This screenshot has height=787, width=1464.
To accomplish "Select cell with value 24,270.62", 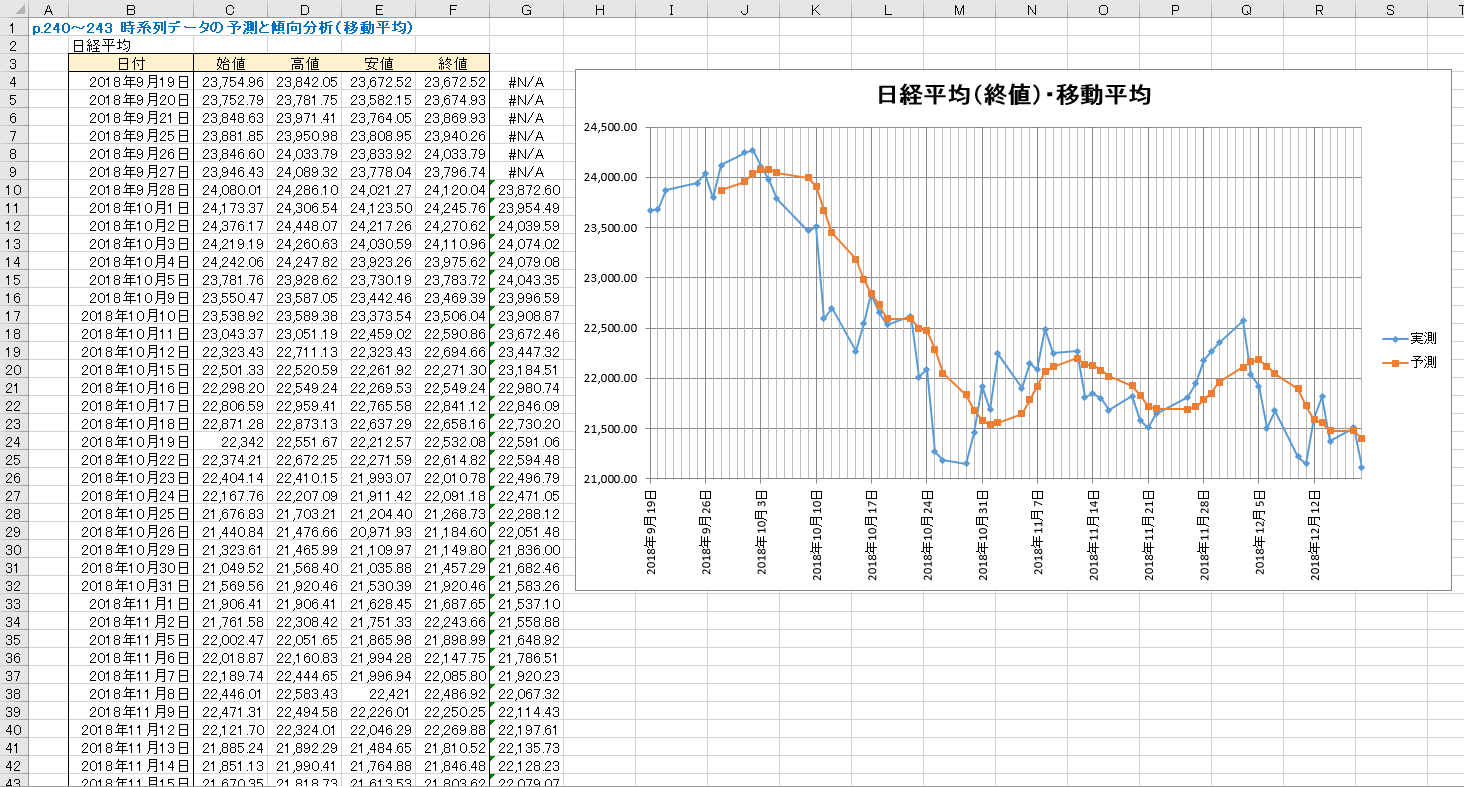I will click(x=452, y=225).
